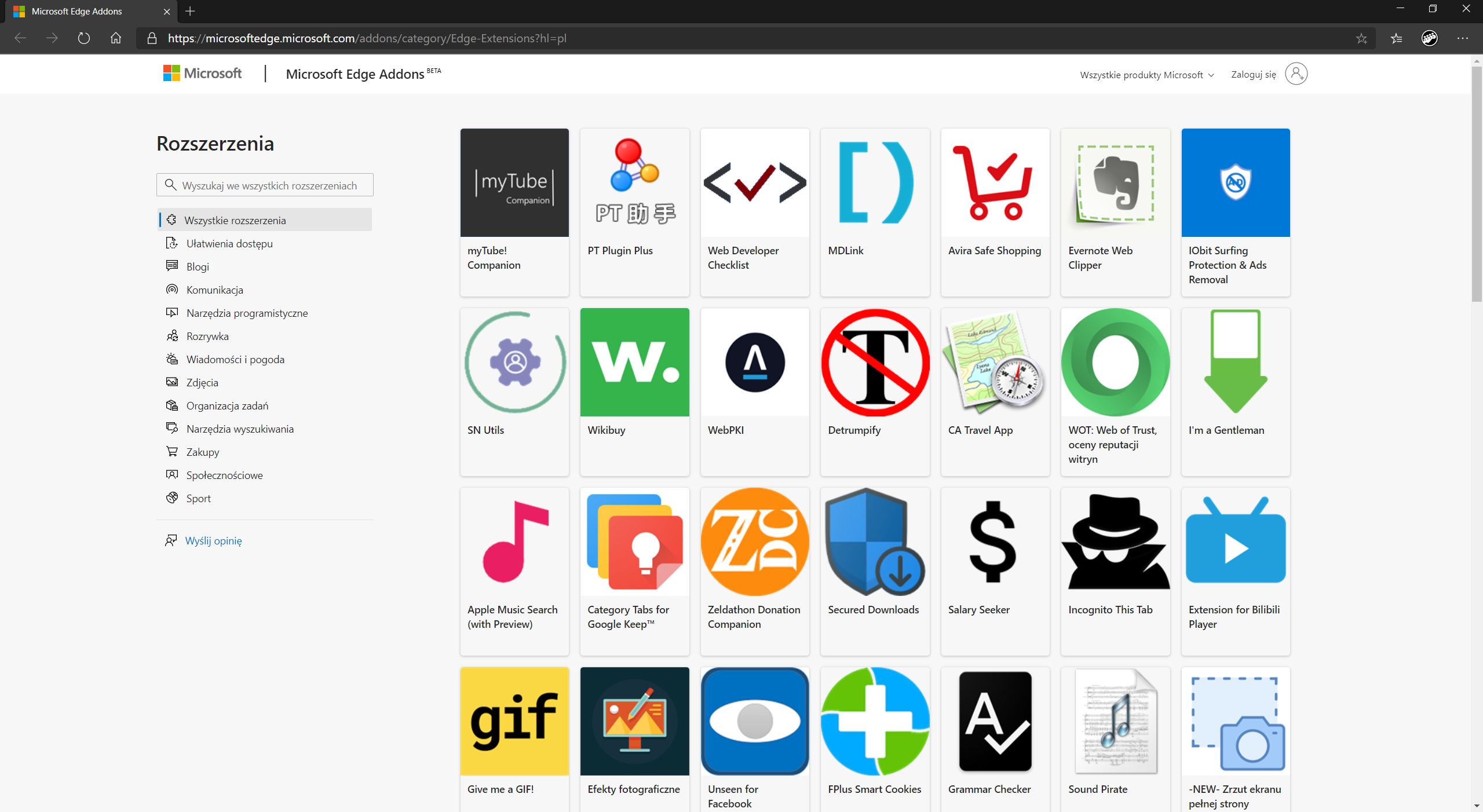Open the Narzędzia programistyczne category

coord(247,313)
